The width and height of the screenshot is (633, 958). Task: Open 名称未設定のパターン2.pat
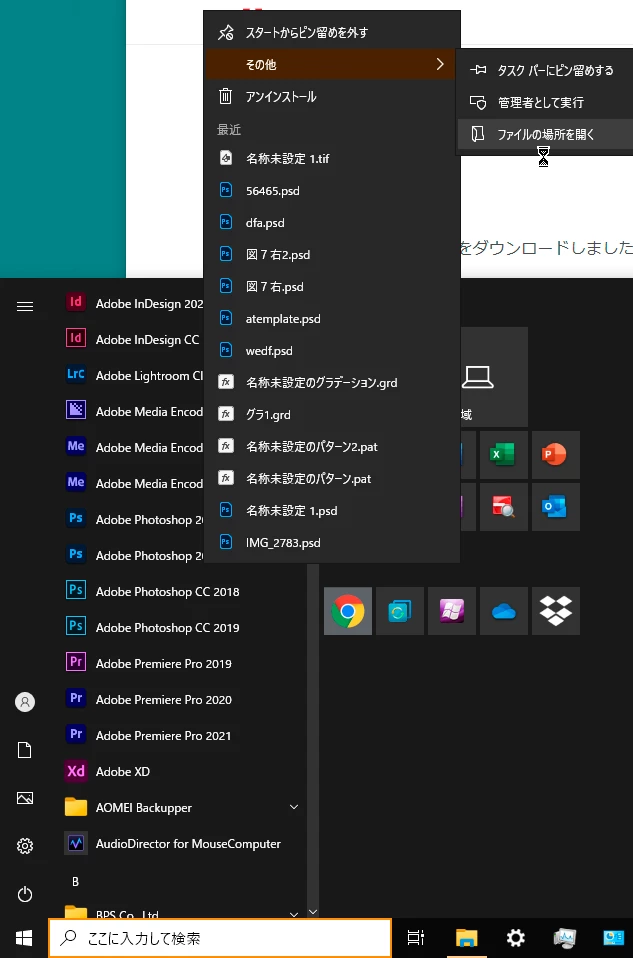click(332, 447)
